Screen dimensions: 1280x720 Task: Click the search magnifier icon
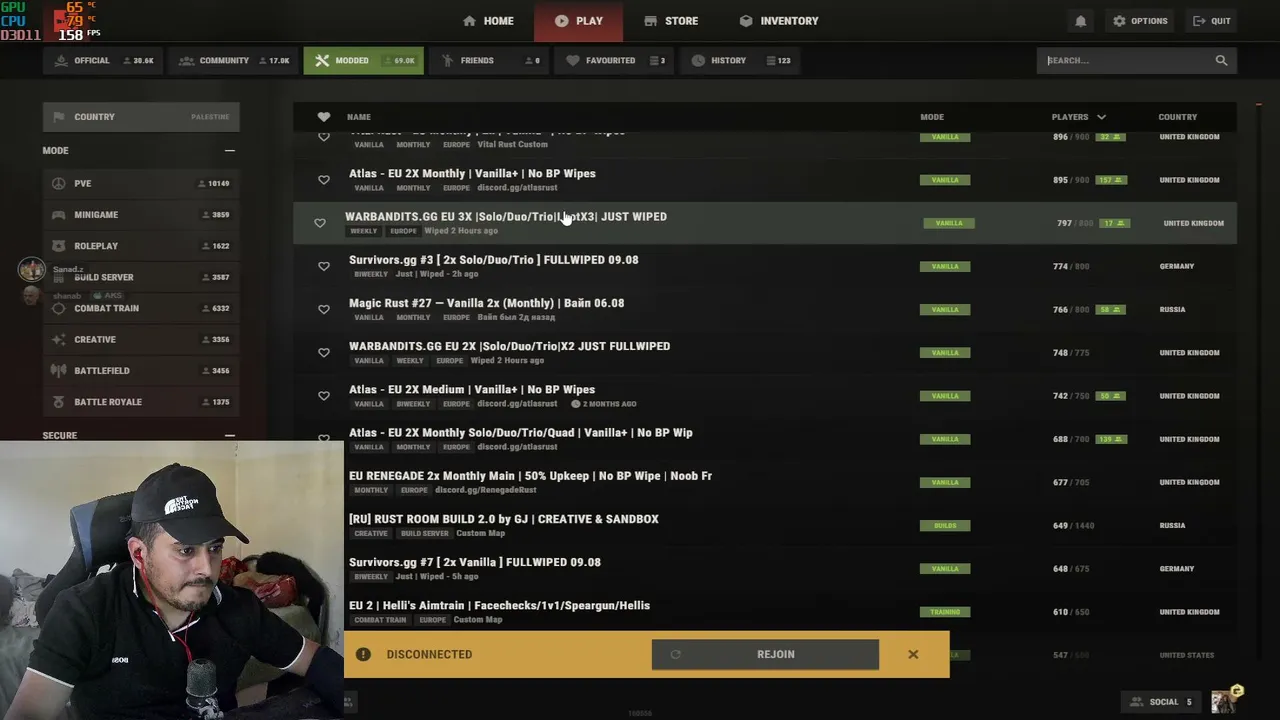coord(1221,61)
